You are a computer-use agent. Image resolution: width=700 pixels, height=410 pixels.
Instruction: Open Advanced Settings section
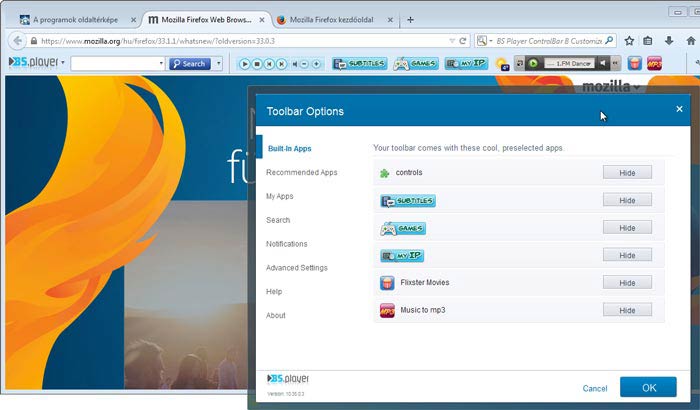point(296,268)
